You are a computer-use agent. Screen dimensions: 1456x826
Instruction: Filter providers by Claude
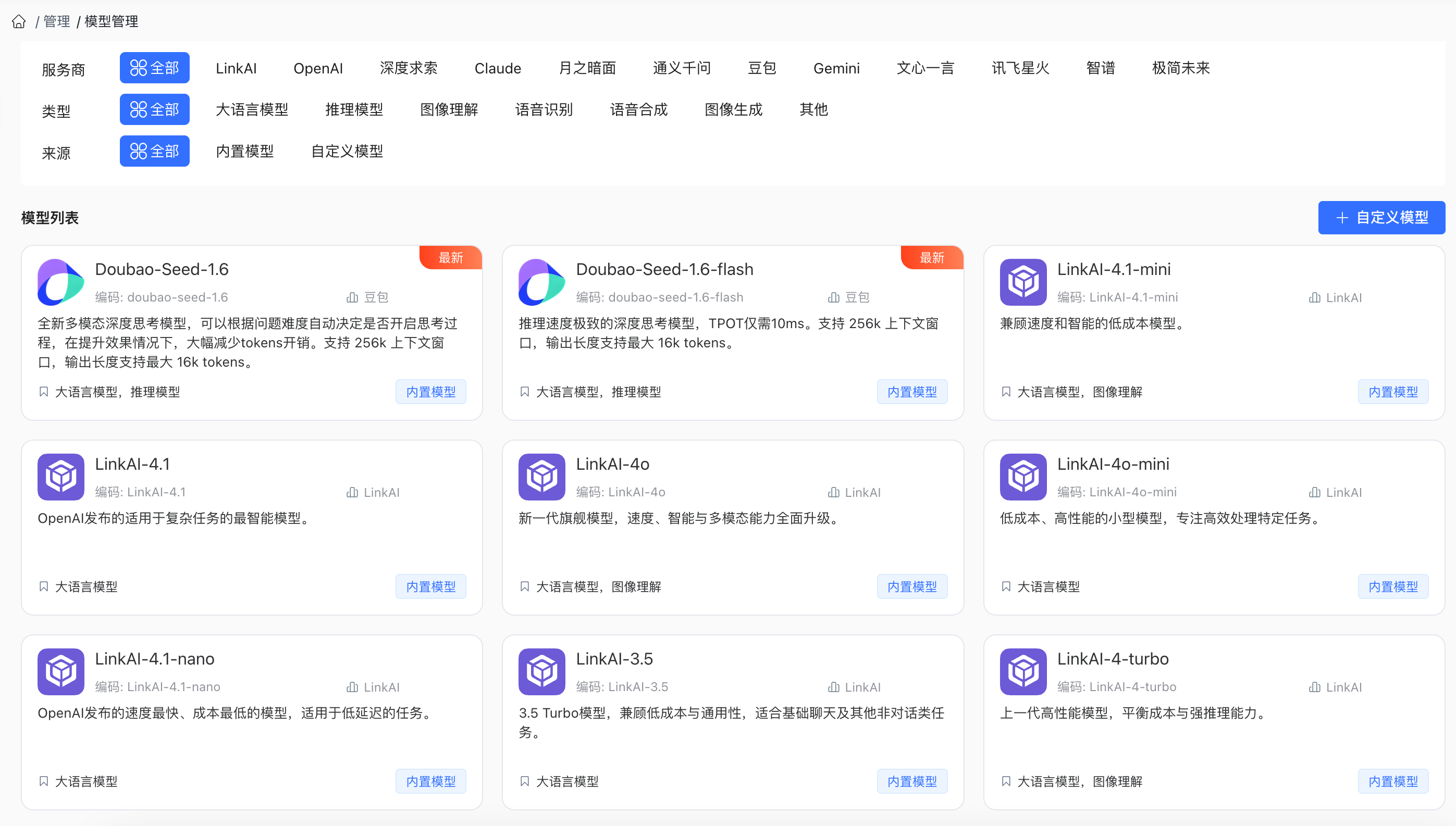[x=498, y=68]
